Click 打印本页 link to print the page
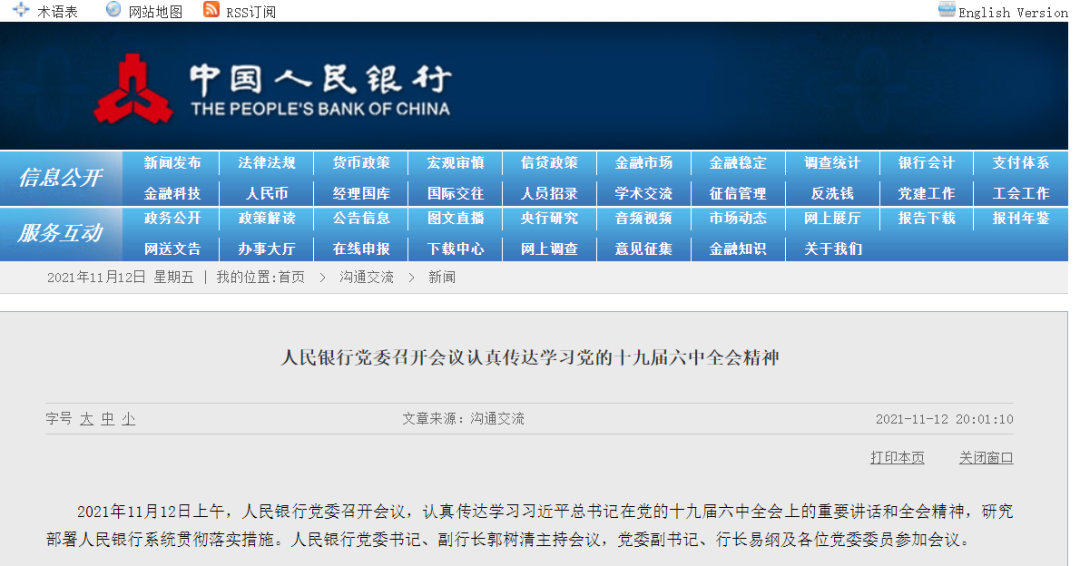The width and height of the screenshot is (1080, 566). click(897, 458)
